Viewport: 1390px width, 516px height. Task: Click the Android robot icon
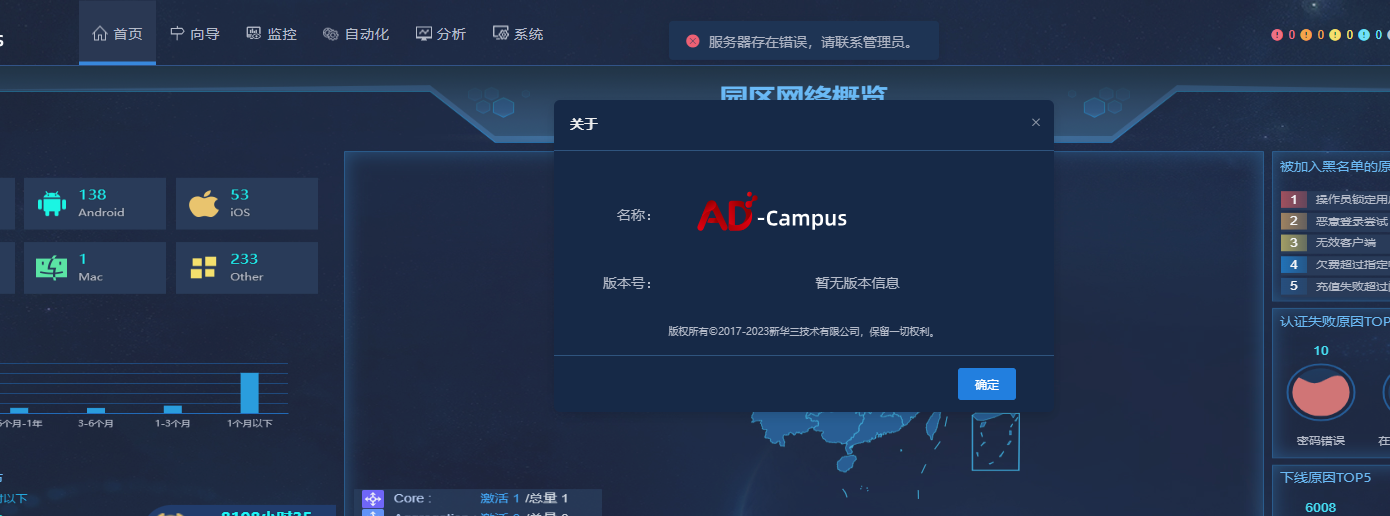coord(52,204)
